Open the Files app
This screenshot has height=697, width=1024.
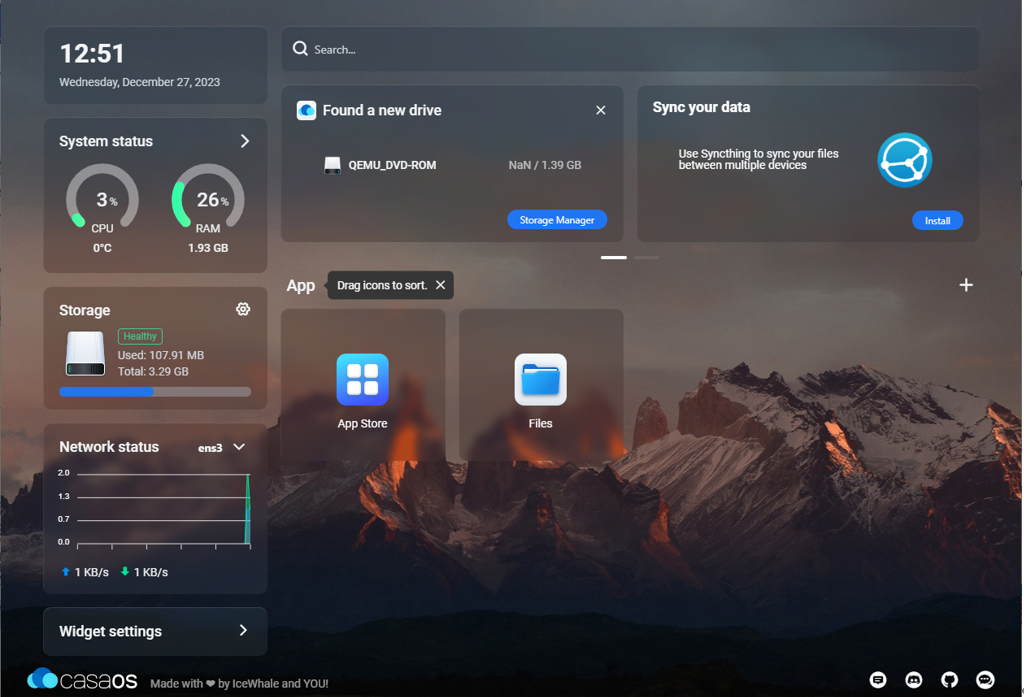pos(540,380)
